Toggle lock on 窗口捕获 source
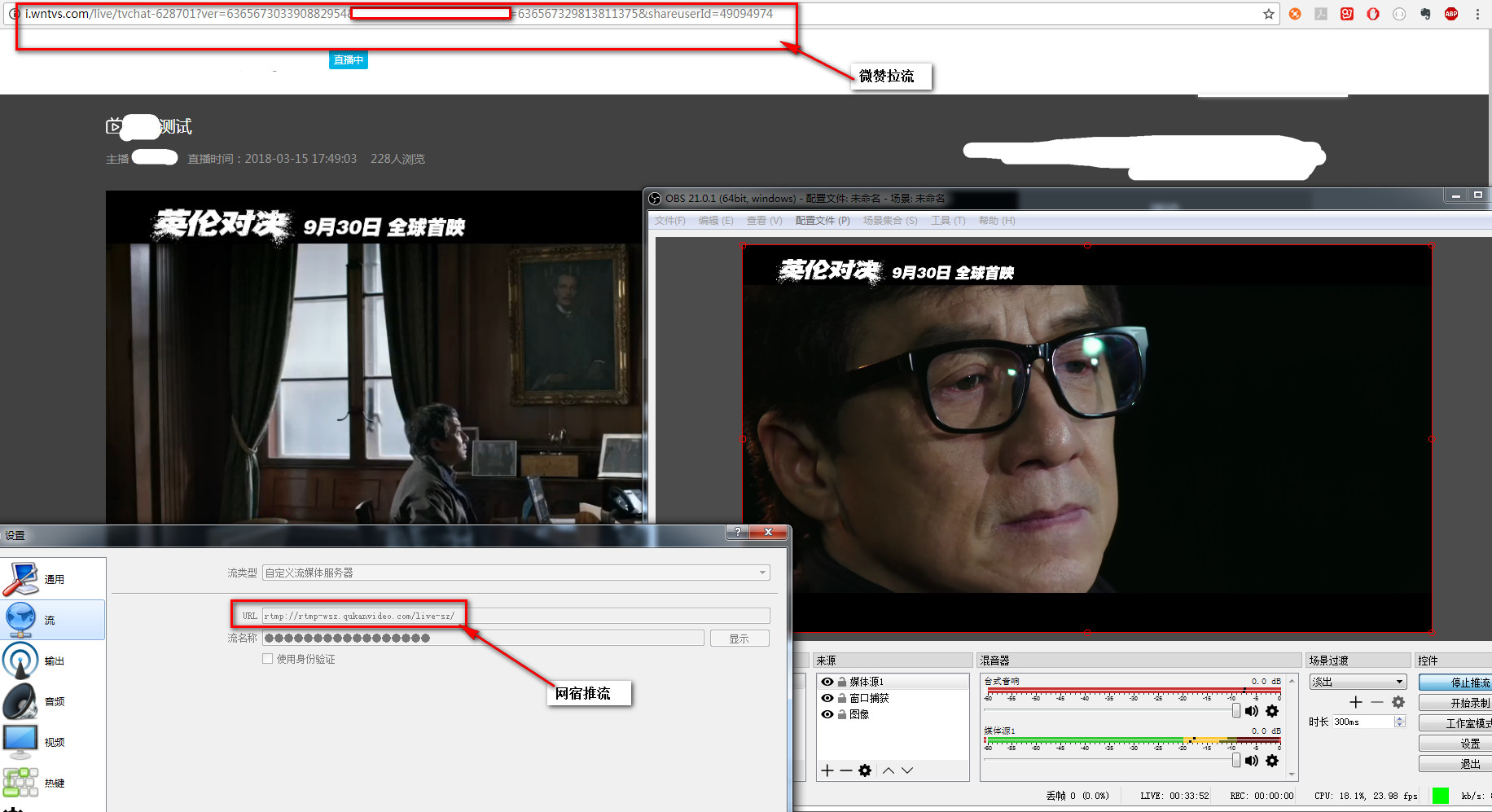 [842, 698]
